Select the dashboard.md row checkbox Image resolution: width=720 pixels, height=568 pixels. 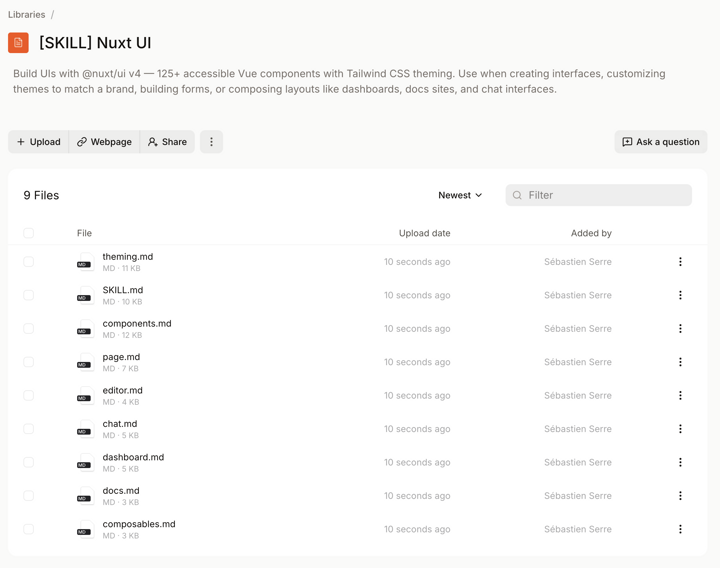[28, 462]
